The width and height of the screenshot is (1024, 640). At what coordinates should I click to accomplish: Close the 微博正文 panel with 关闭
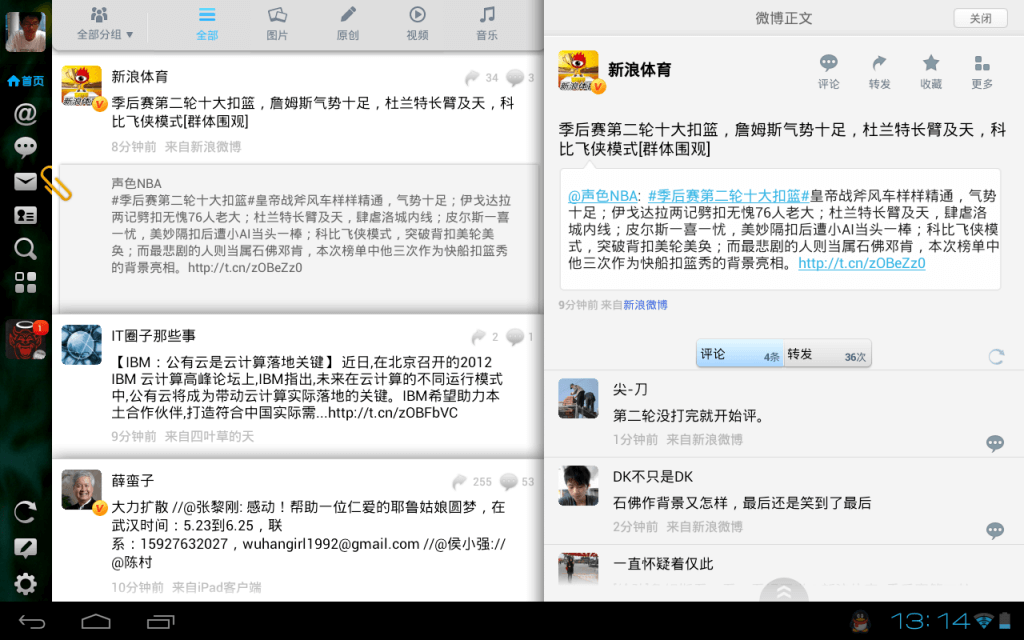coord(980,18)
